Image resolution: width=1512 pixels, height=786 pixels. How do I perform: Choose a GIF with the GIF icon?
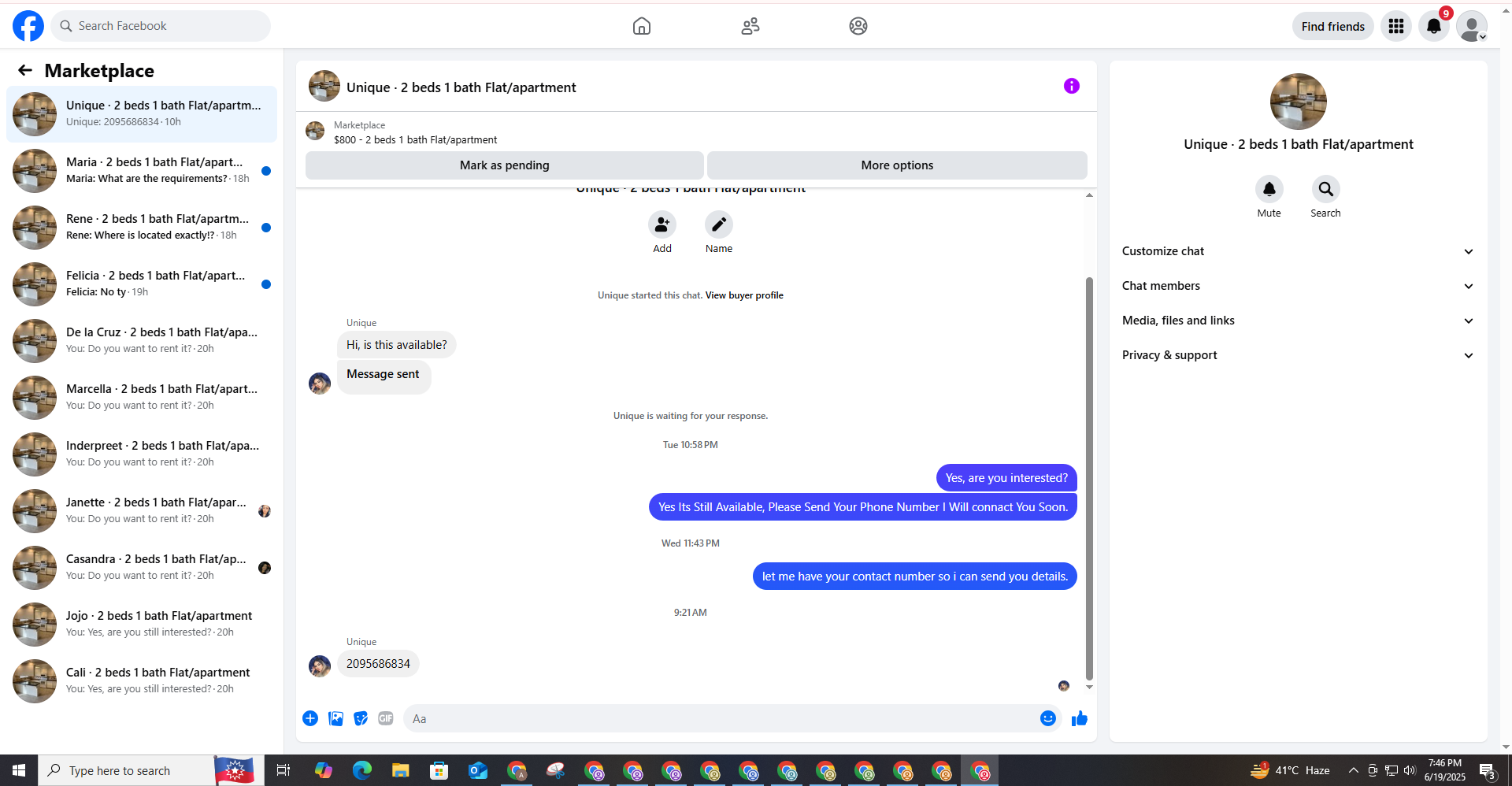(x=386, y=718)
